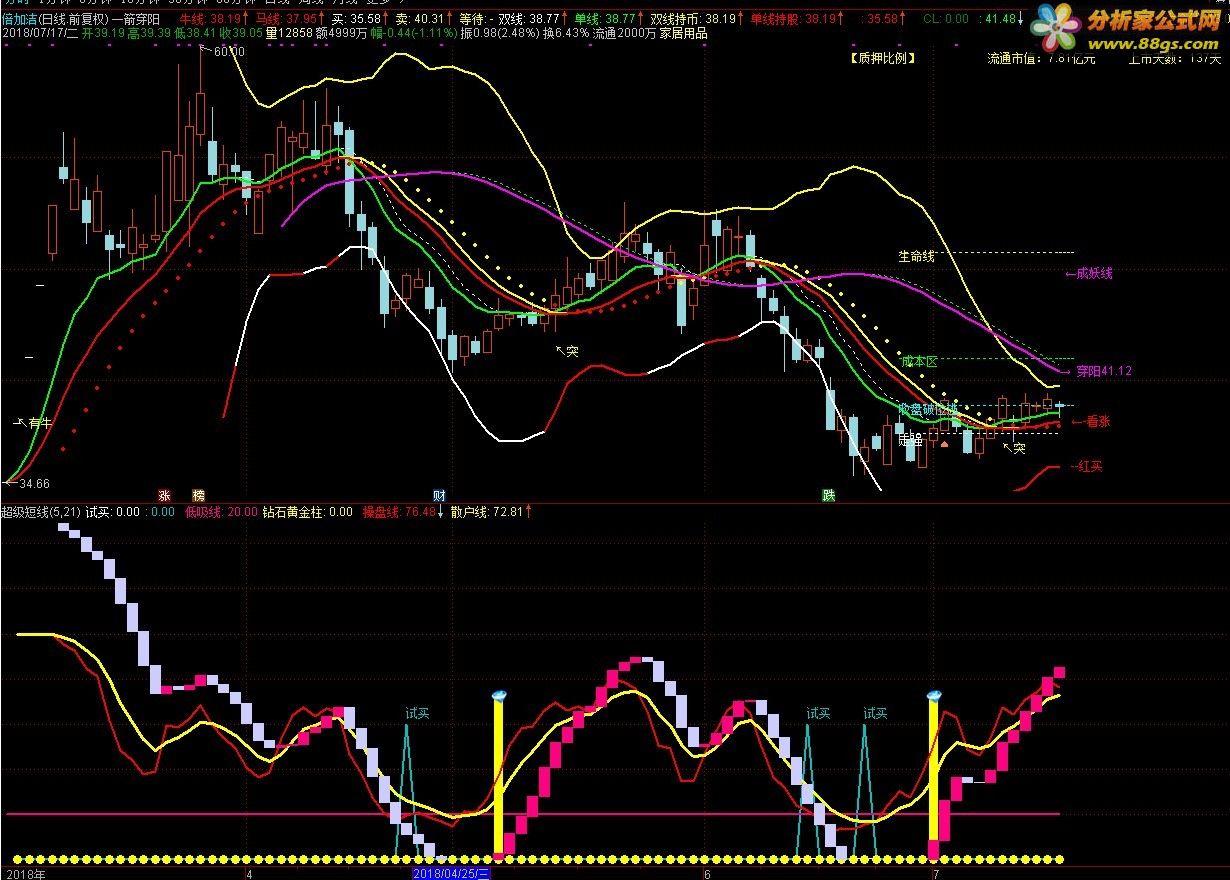Image resolution: width=1230 pixels, height=880 pixels.
Task: Click the 试买 signal label in April
Action: click(418, 713)
